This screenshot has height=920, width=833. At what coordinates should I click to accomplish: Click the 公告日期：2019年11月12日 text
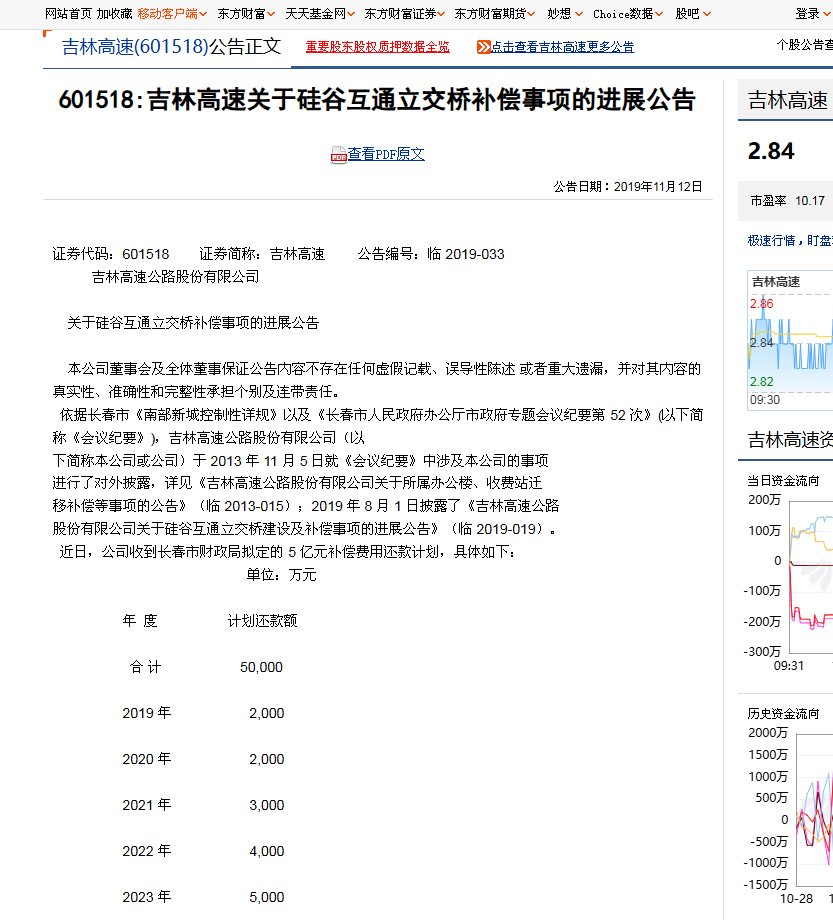tap(628, 187)
